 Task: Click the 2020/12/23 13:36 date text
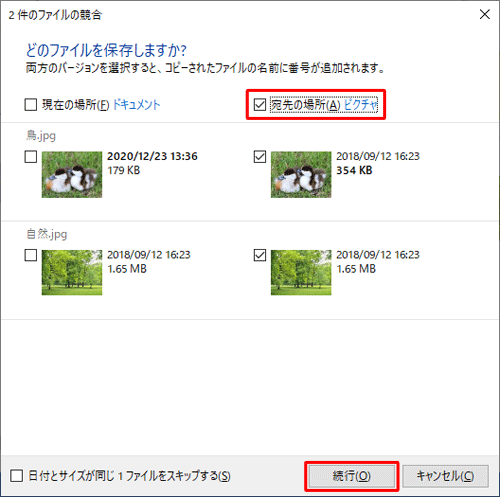click(x=152, y=156)
